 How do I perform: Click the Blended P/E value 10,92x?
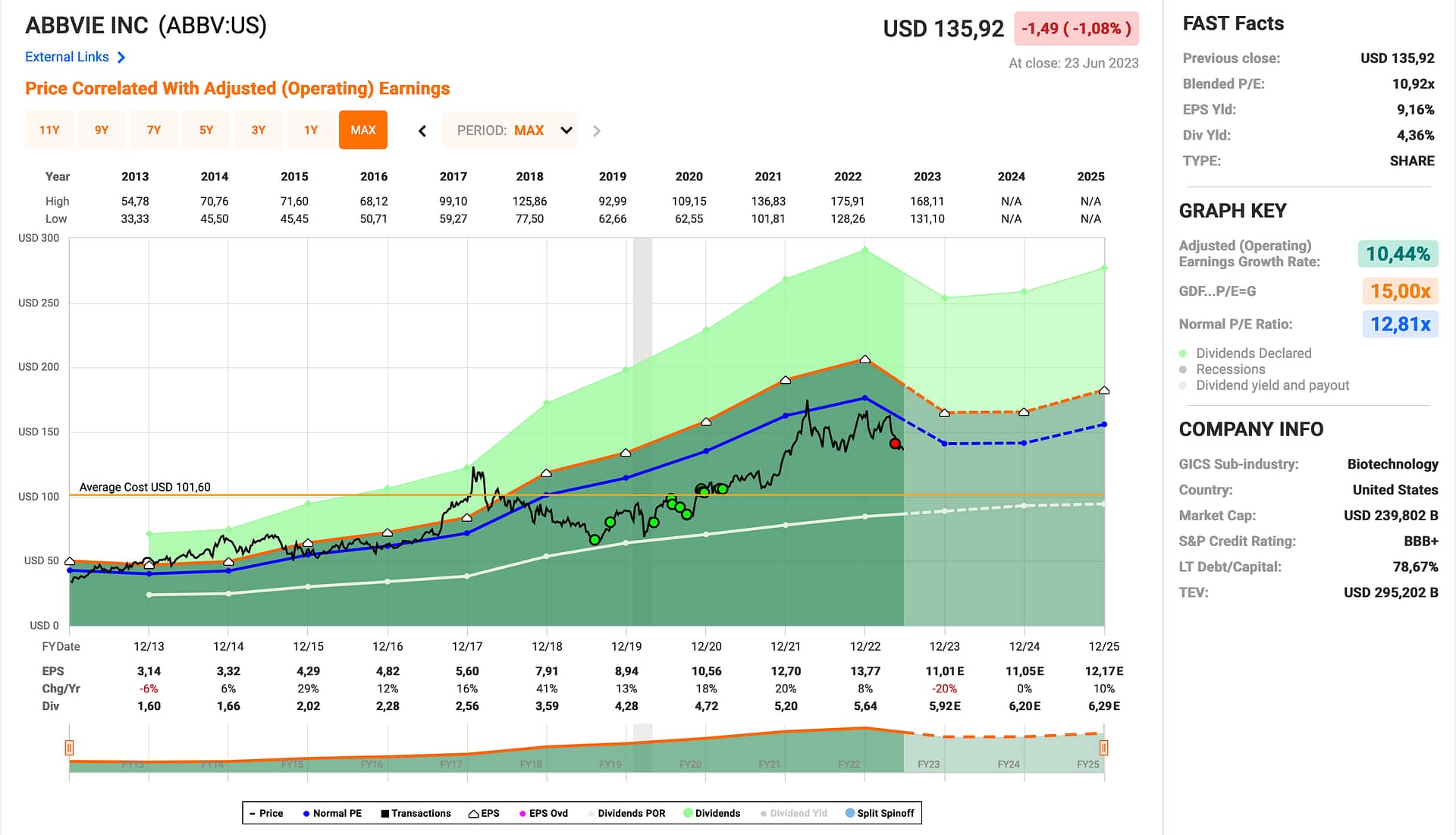point(1413,84)
